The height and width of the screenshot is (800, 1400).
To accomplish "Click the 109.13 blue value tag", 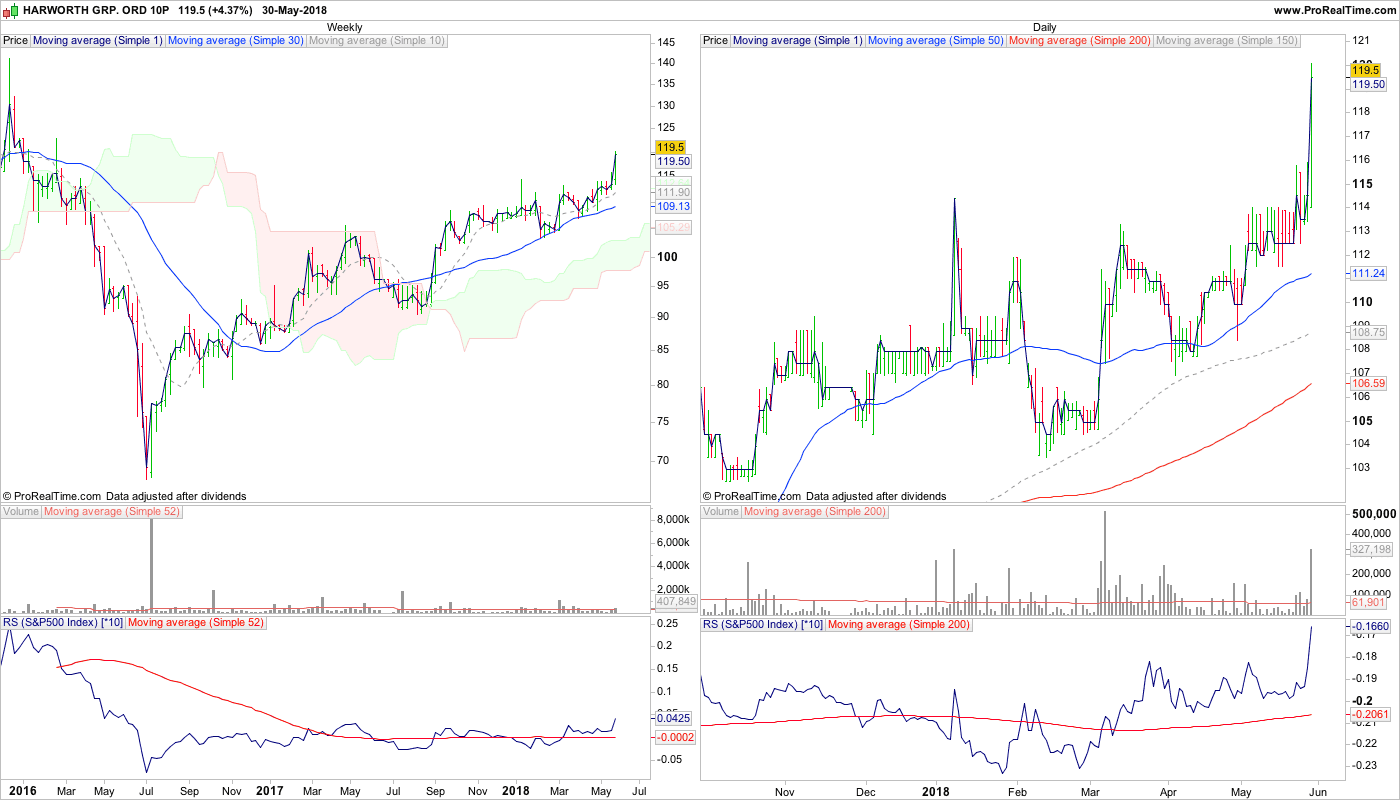I will tap(674, 206).
